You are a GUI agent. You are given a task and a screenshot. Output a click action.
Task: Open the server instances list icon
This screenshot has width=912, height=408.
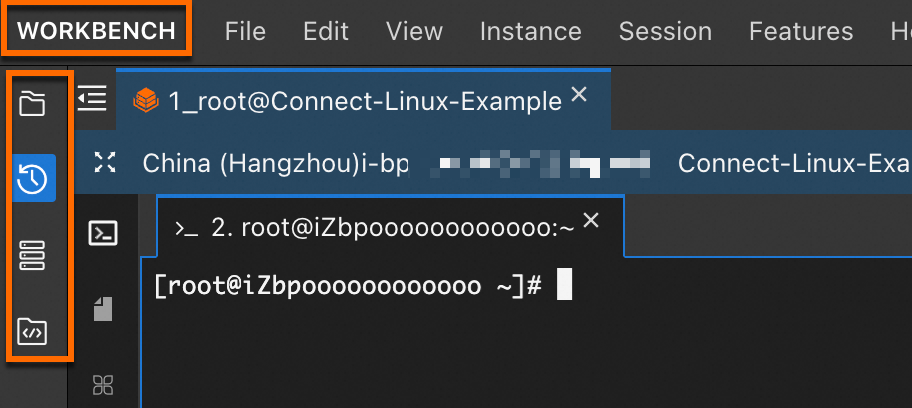pos(33,254)
